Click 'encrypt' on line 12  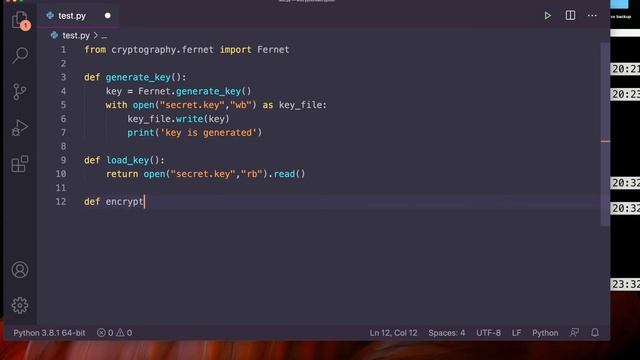tap(124, 202)
